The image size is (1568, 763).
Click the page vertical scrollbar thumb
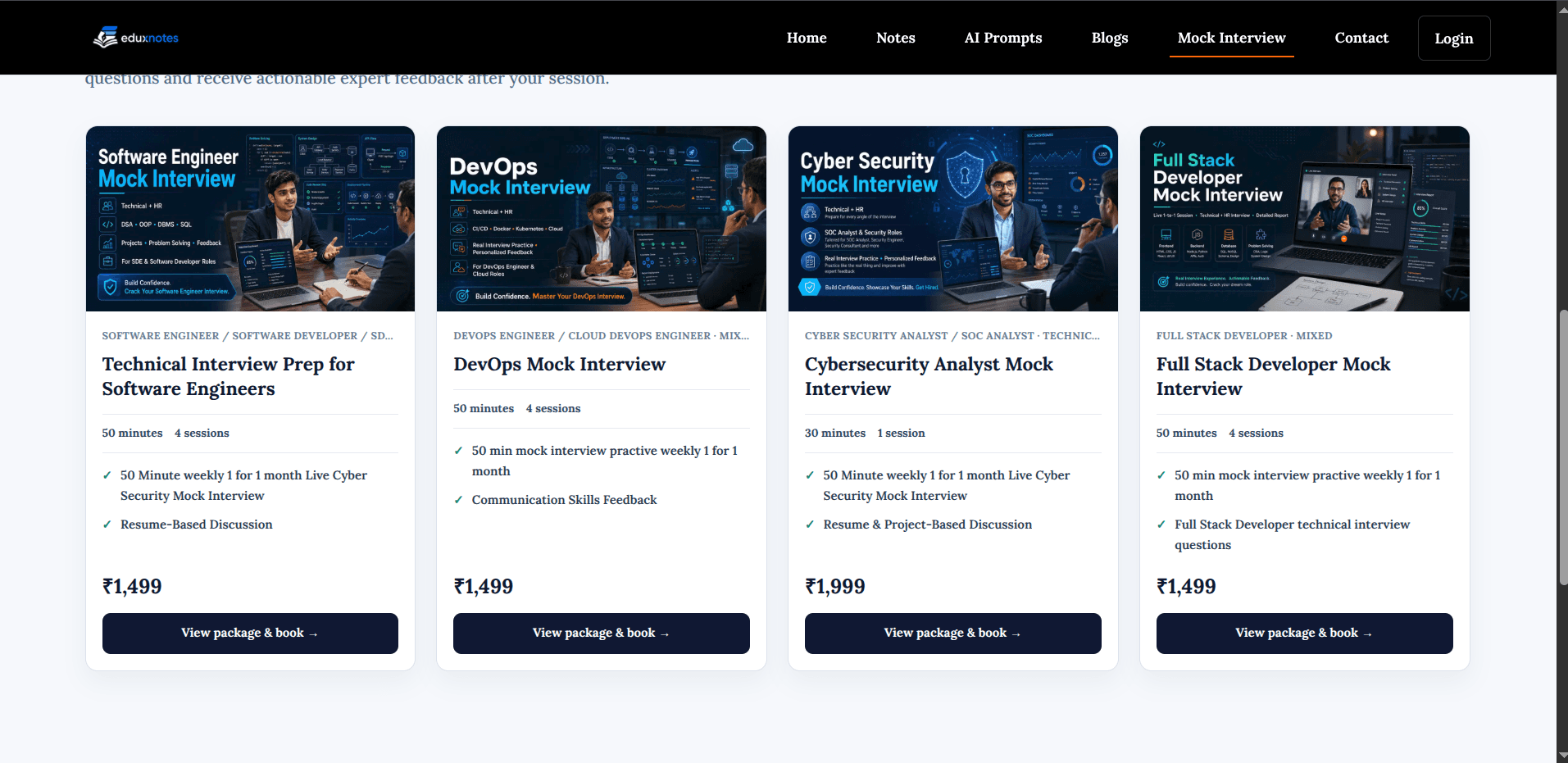(x=1562, y=447)
